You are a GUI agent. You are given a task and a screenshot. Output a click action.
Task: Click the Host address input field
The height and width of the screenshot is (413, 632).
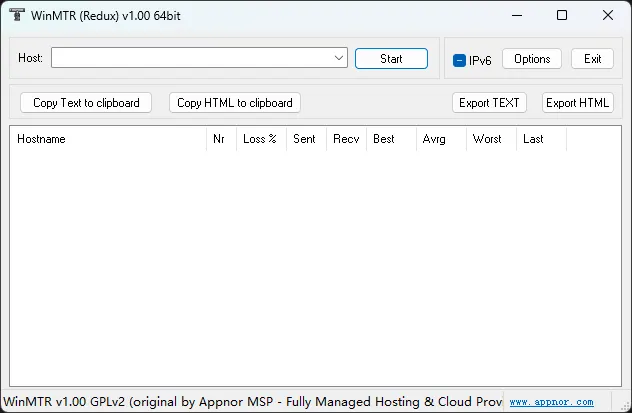tap(192, 59)
